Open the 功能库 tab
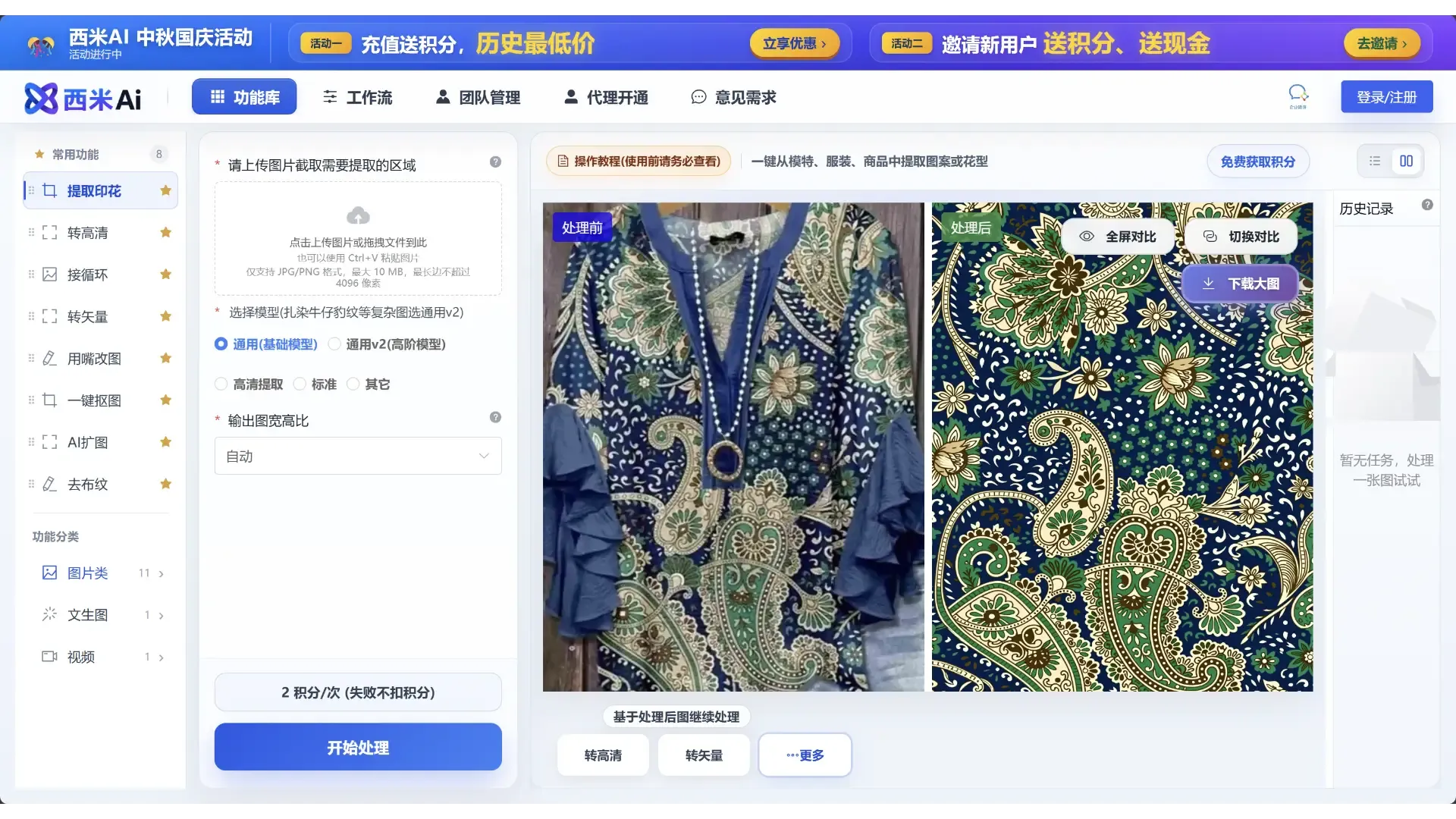The height and width of the screenshot is (819, 1456). pyautogui.click(x=244, y=97)
